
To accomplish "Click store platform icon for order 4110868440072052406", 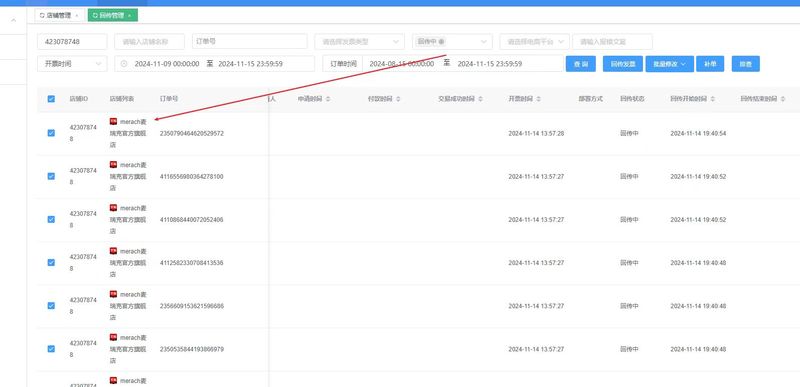I will tap(113, 208).
